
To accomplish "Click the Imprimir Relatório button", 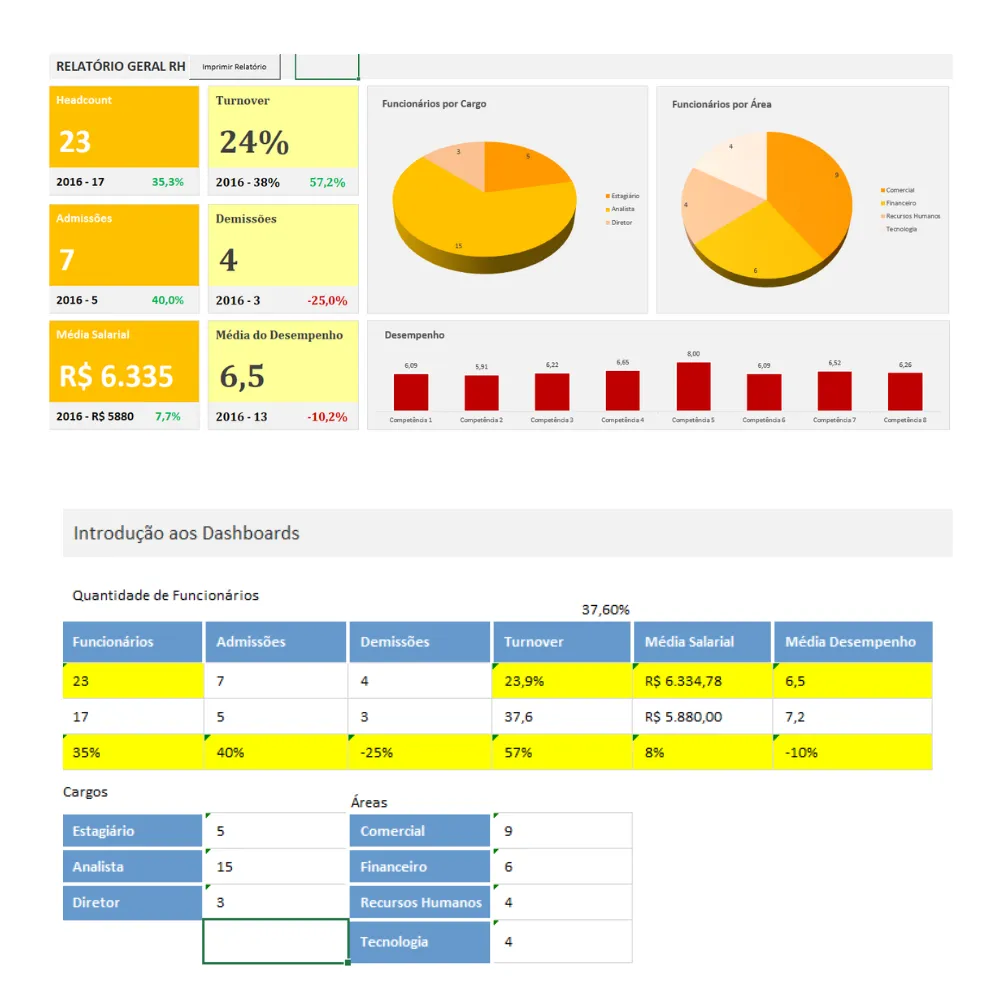I will (235, 66).
